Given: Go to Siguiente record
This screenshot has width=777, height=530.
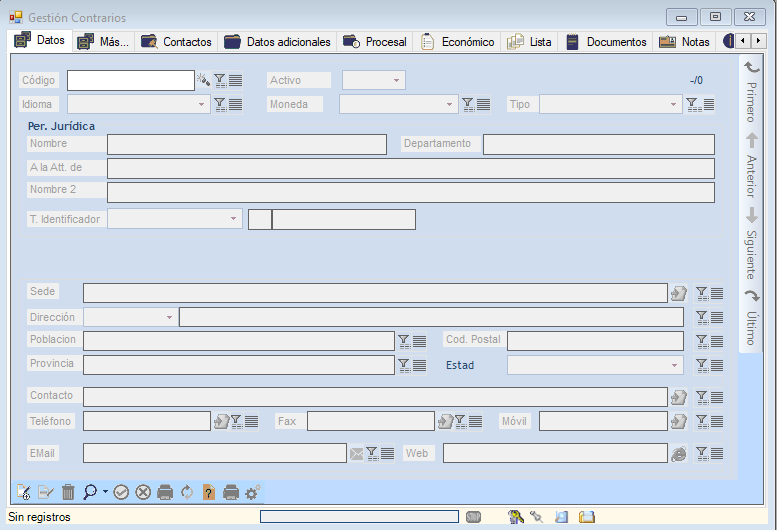Looking at the screenshot, I should coord(752,245).
